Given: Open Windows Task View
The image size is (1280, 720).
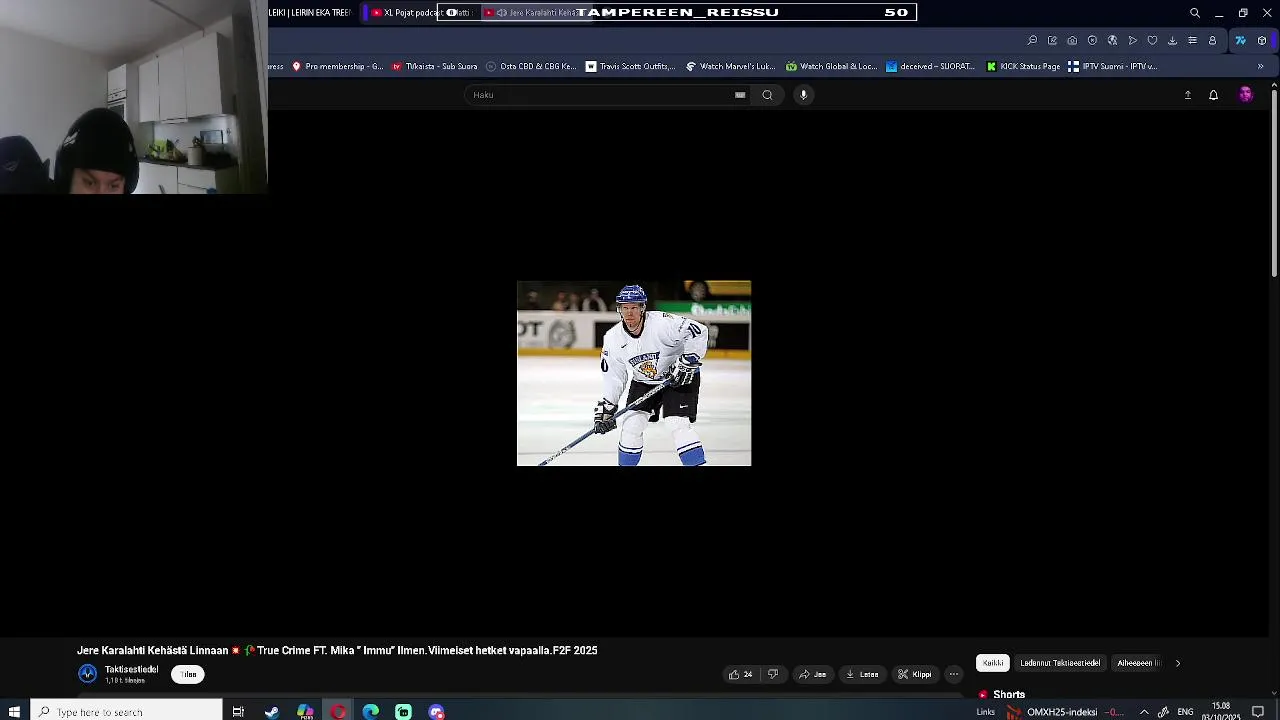Looking at the screenshot, I should pyautogui.click(x=238, y=712).
